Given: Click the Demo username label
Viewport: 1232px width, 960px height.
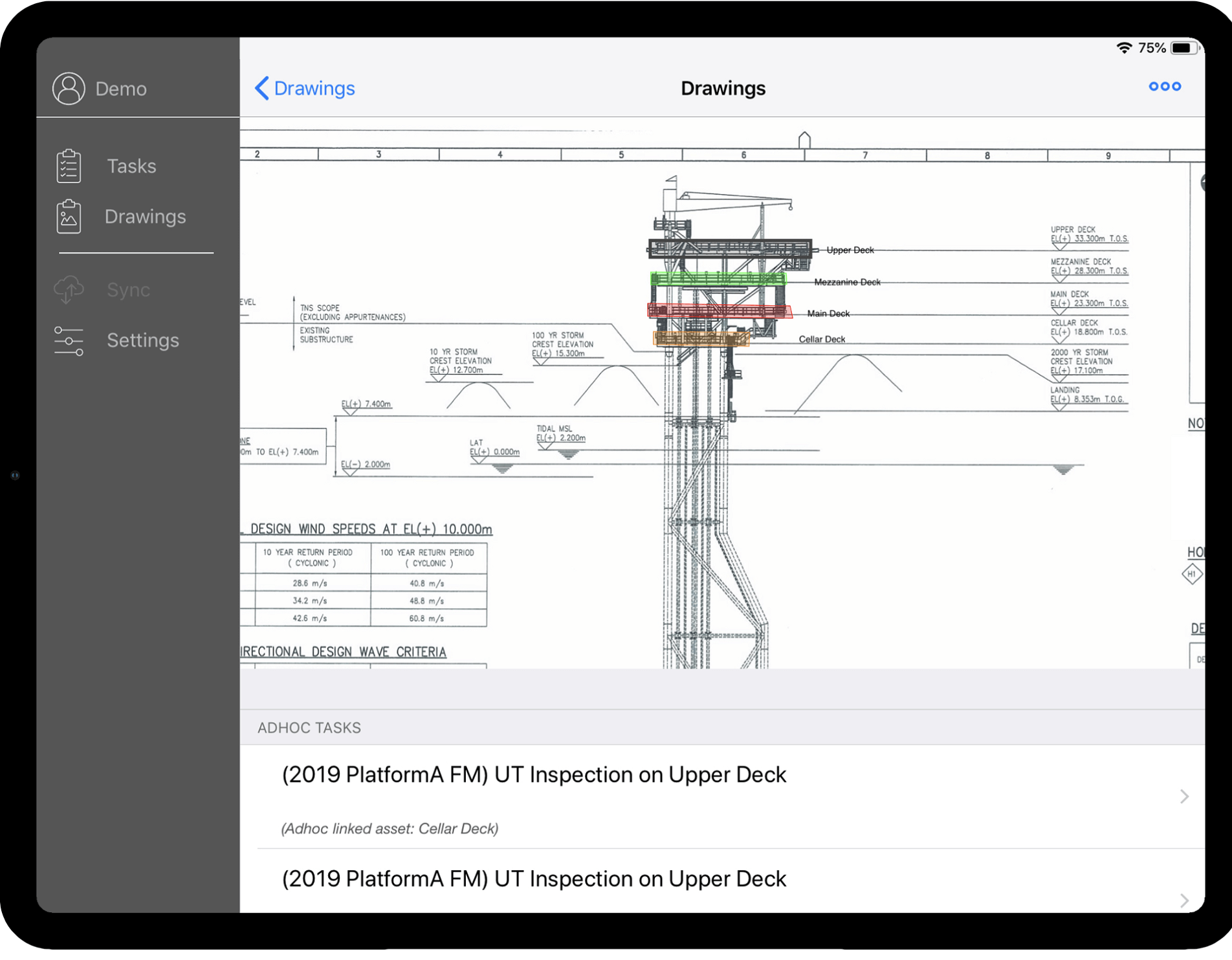Looking at the screenshot, I should click(x=121, y=89).
